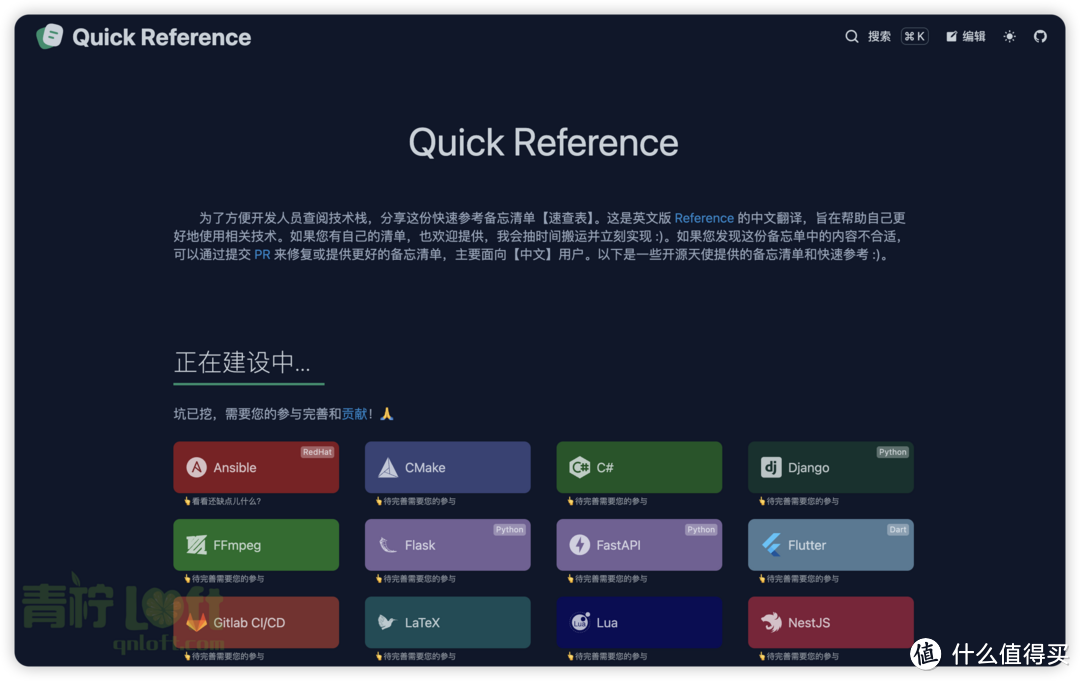
Task: Open the Flutter cheat sheet card
Action: [831, 545]
